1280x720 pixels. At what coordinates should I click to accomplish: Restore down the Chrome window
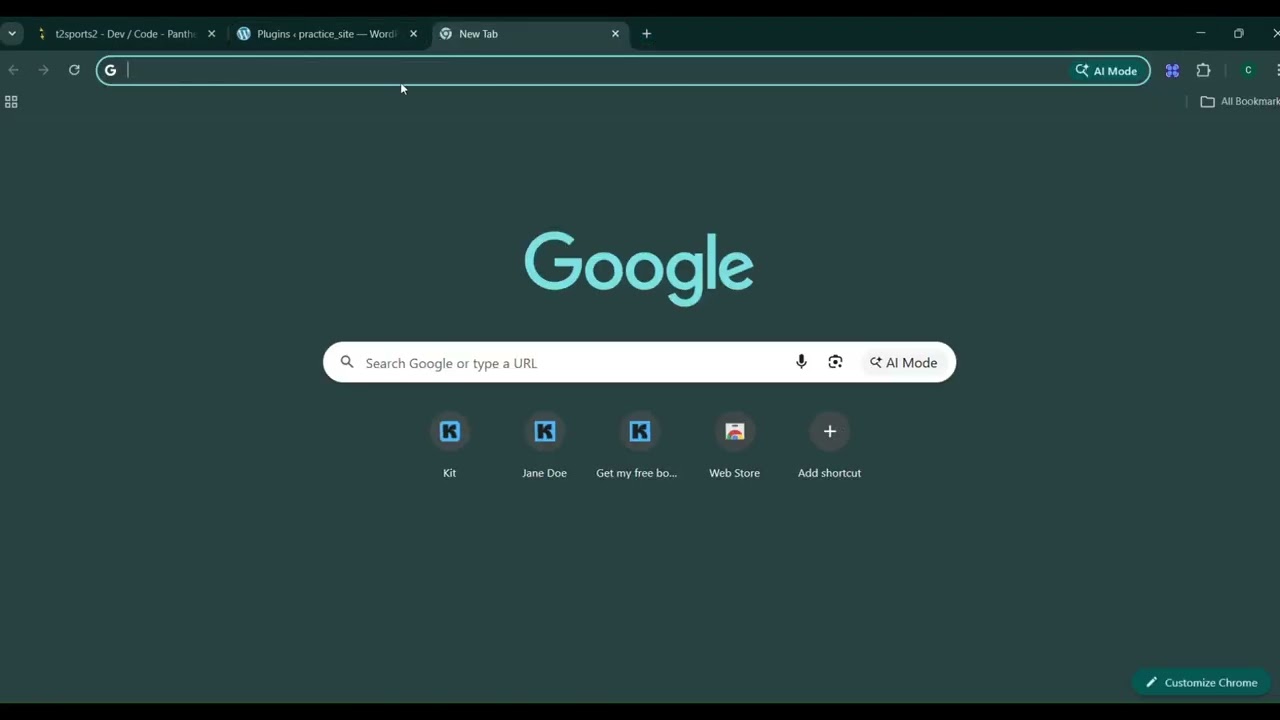coord(1238,33)
